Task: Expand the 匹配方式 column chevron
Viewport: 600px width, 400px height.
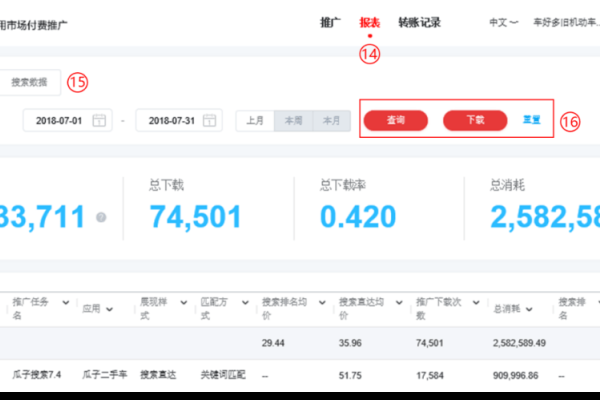Action: click(x=245, y=303)
